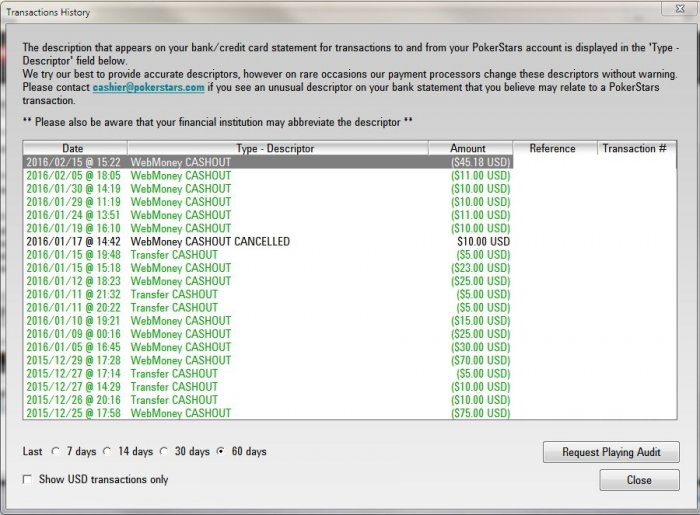
Task: Select the 2016/02/05 @ 18:05 transaction row
Action: [267, 175]
